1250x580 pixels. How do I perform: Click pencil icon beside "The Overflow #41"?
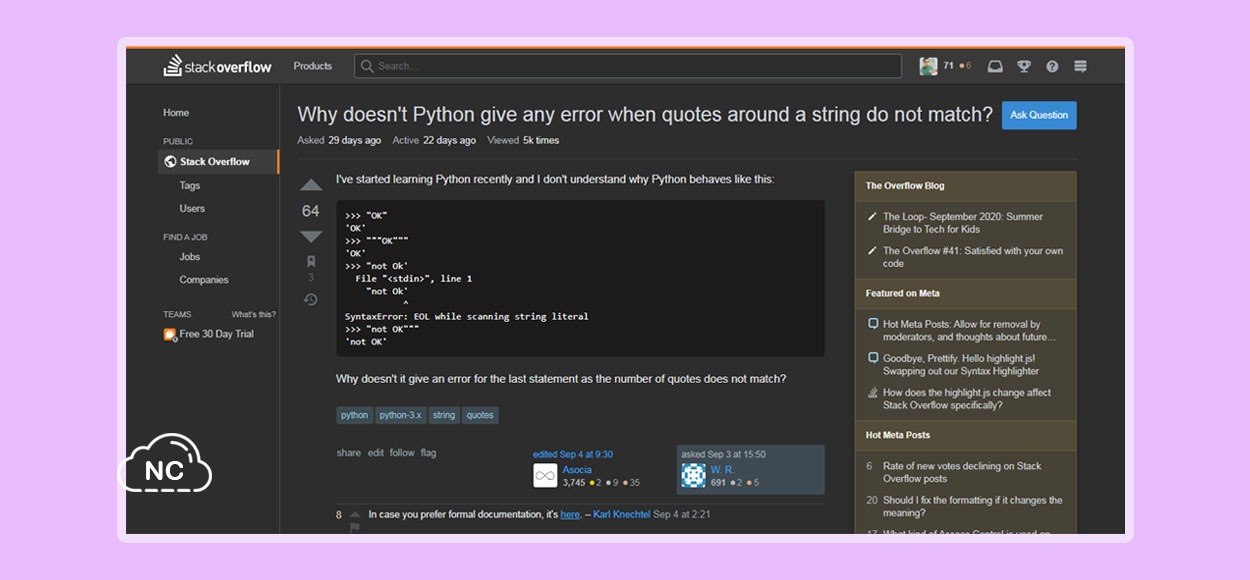(x=872, y=251)
